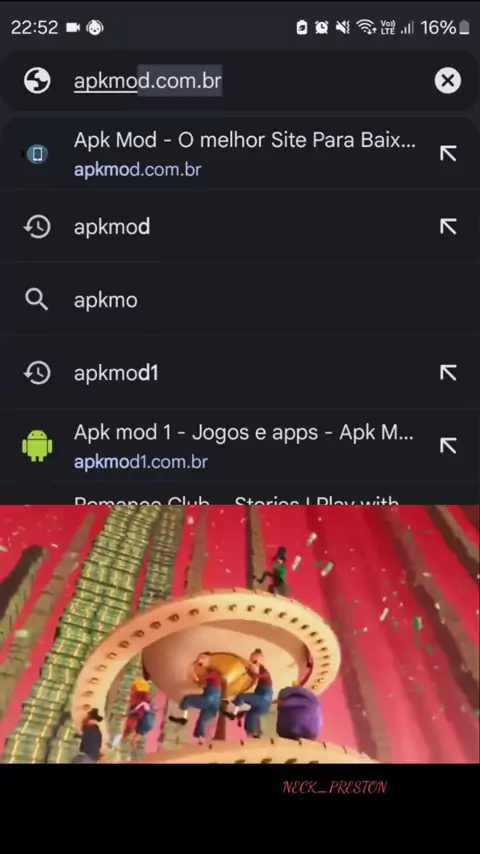Open Apk Mod - O melhor Site suggestion
Image resolution: width=480 pixels, height=854 pixels.
click(240, 154)
